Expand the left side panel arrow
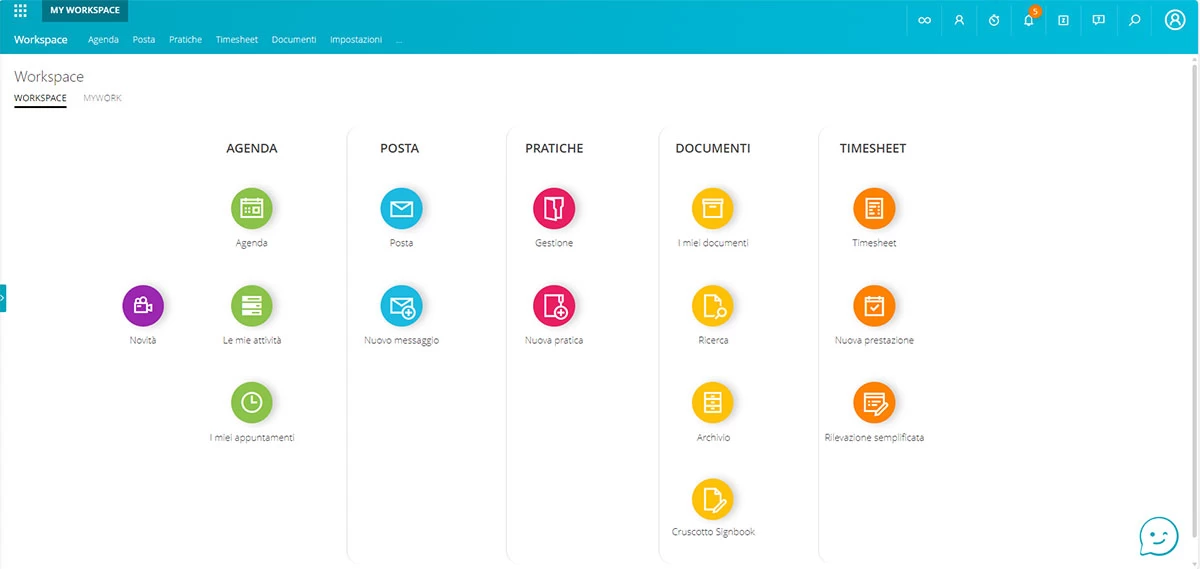 coord(3,298)
